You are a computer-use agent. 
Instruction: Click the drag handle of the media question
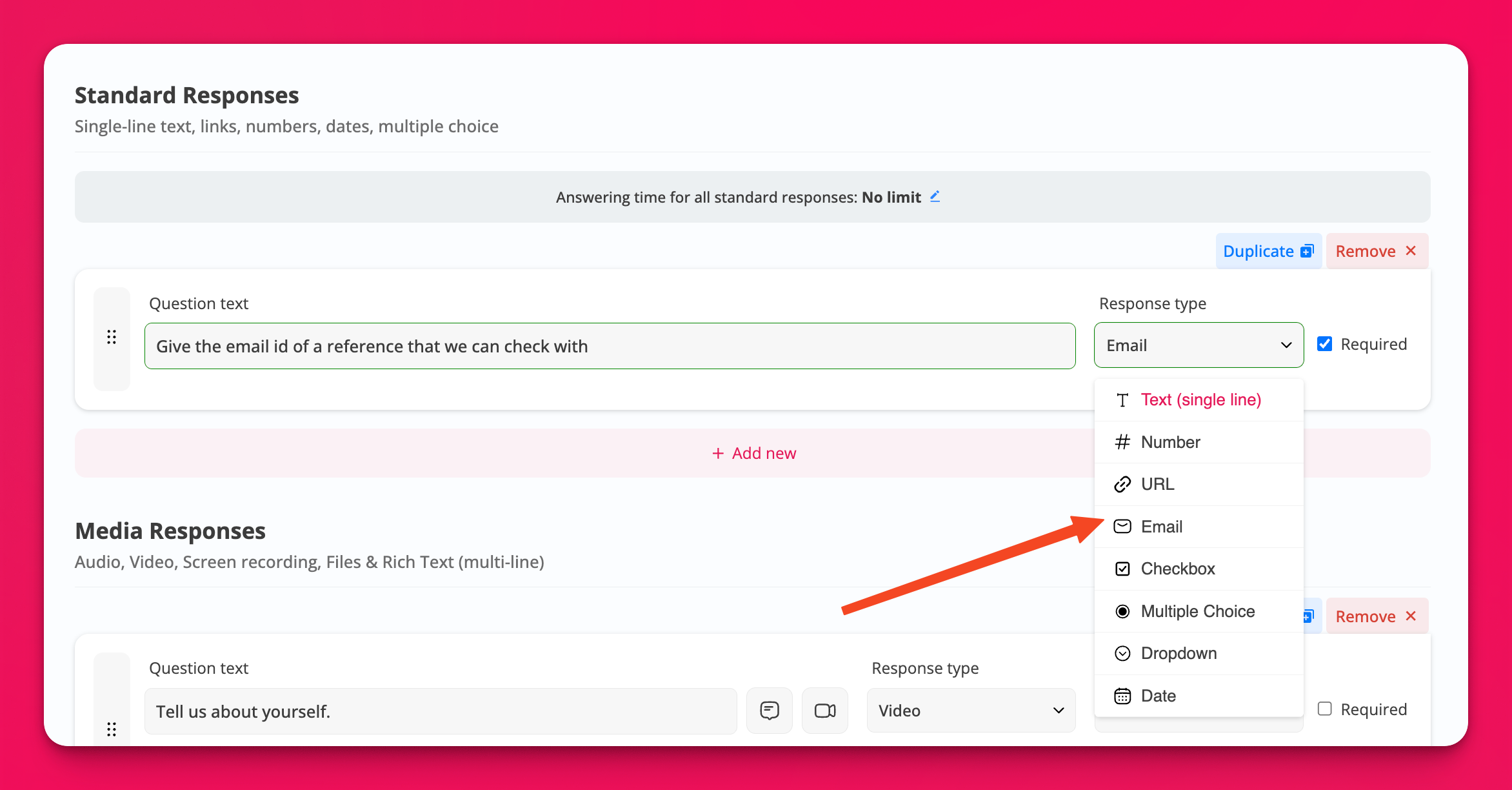(112, 729)
